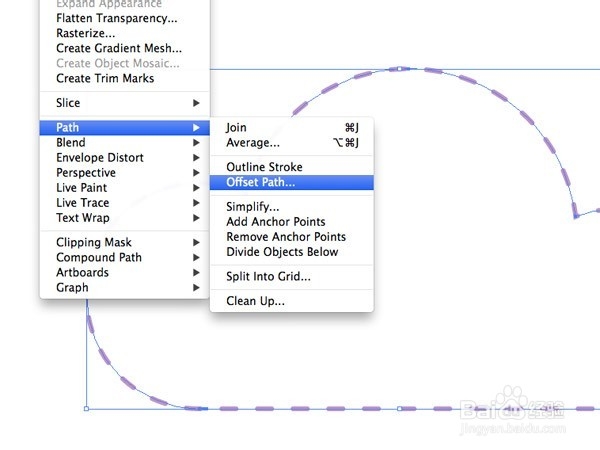Image resolution: width=600 pixels, height=450 pixels.
Task: Expand the Clipping Mask arrow
Action: (x=196, y=242)
